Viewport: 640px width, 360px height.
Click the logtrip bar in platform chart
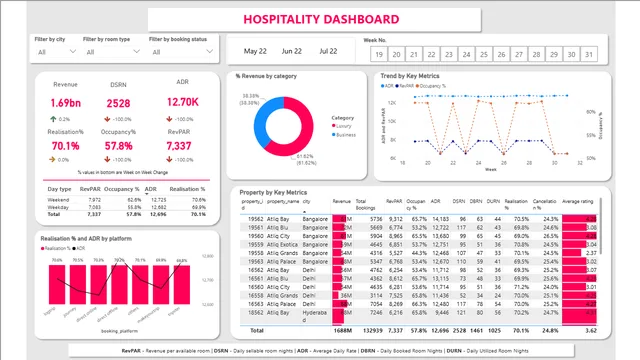[x=57, y=284]
